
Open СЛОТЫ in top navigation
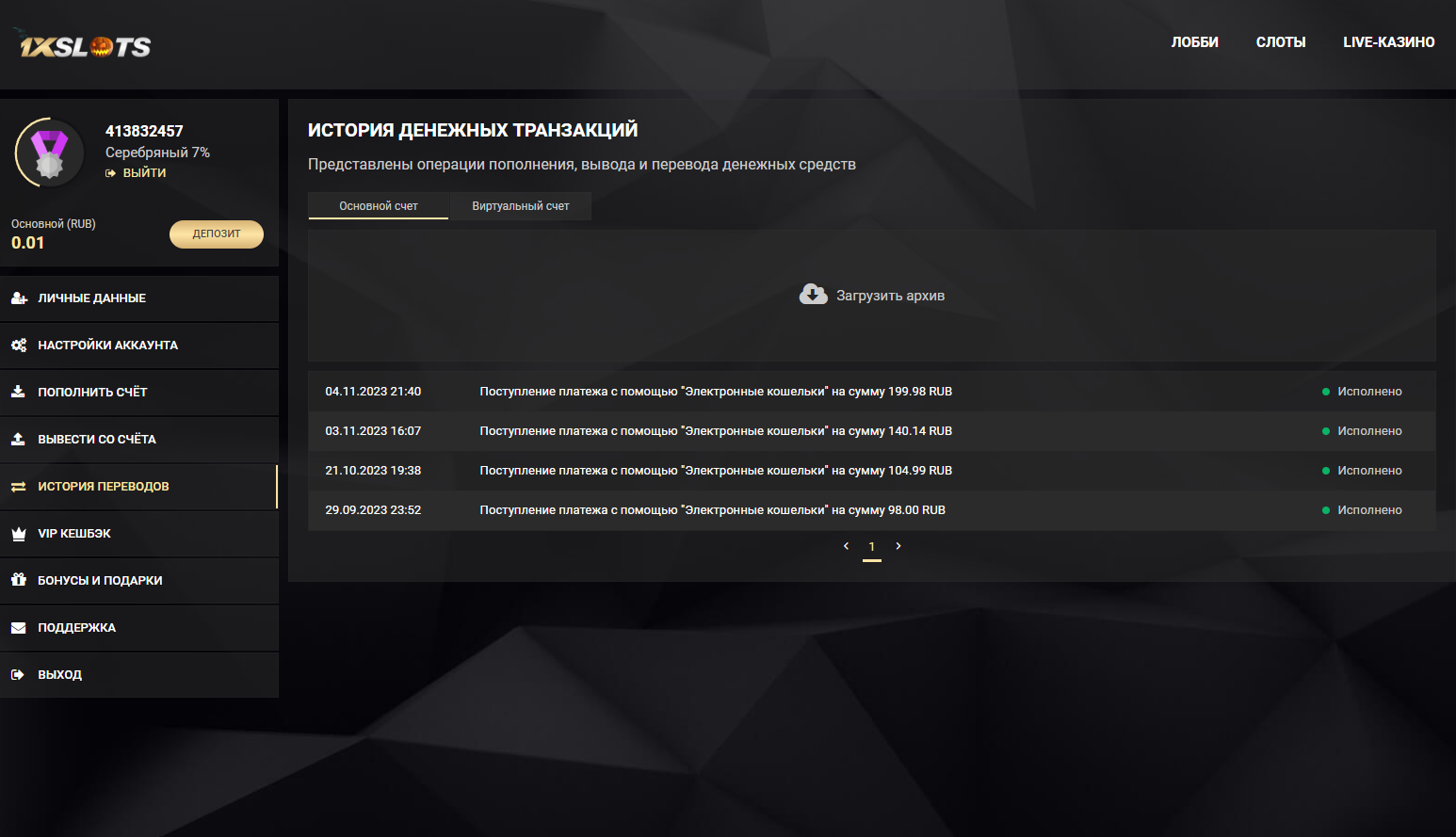tap(1281, 42)
